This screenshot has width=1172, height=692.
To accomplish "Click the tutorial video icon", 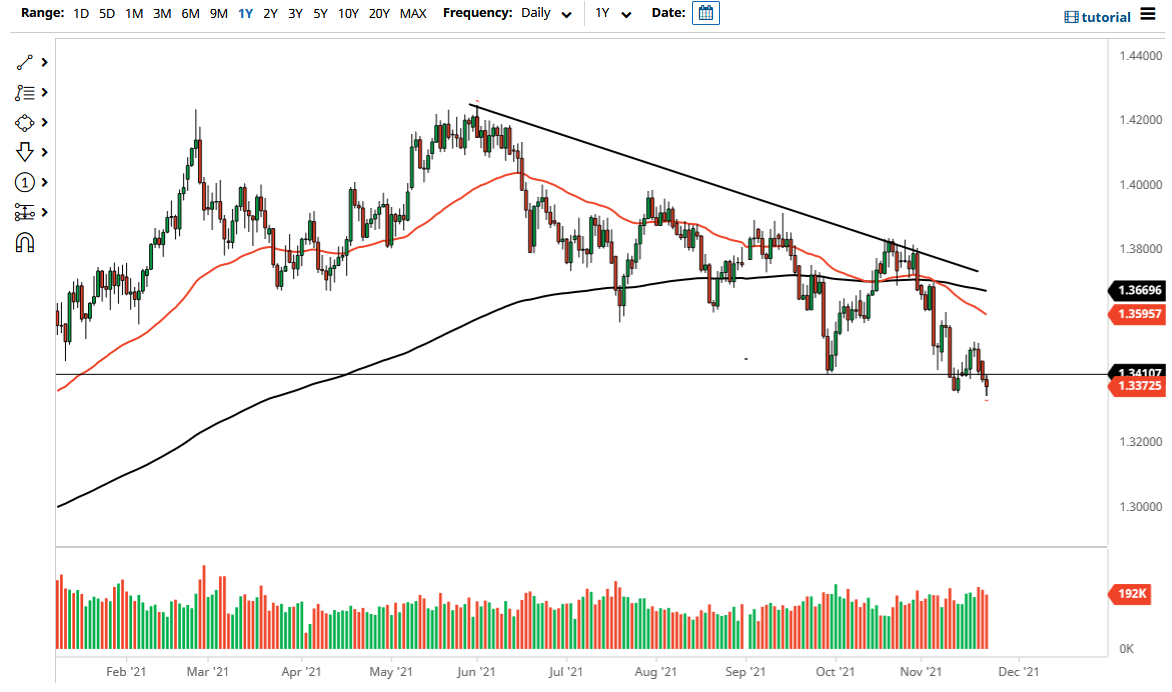I will [x=1072, y=16].
